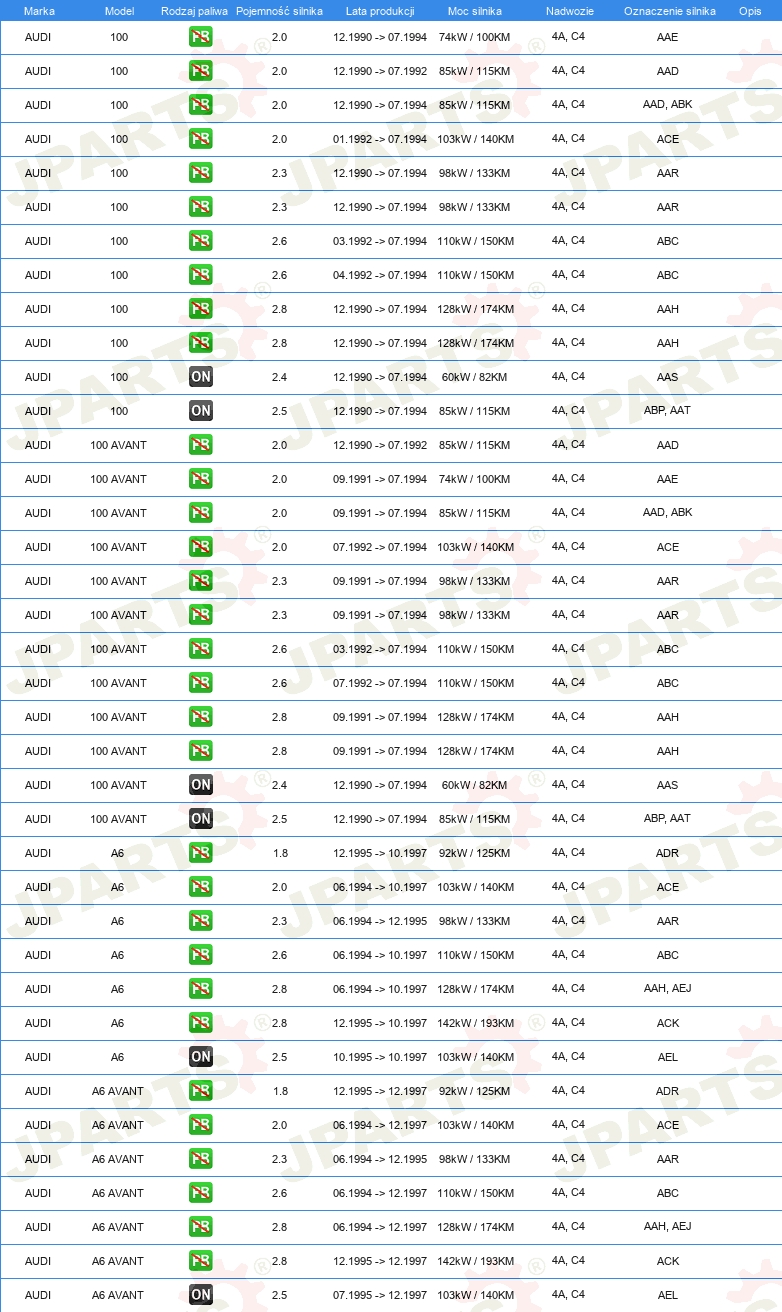Click '142kW / 193KM' in A6 row ending 10.1997
This screenshot has height=1312, width=782.
(x=475, y=1023)
